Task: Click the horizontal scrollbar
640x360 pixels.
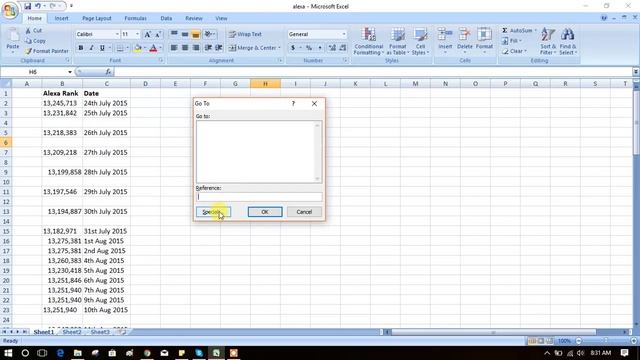Action: (x=493, y=332)
